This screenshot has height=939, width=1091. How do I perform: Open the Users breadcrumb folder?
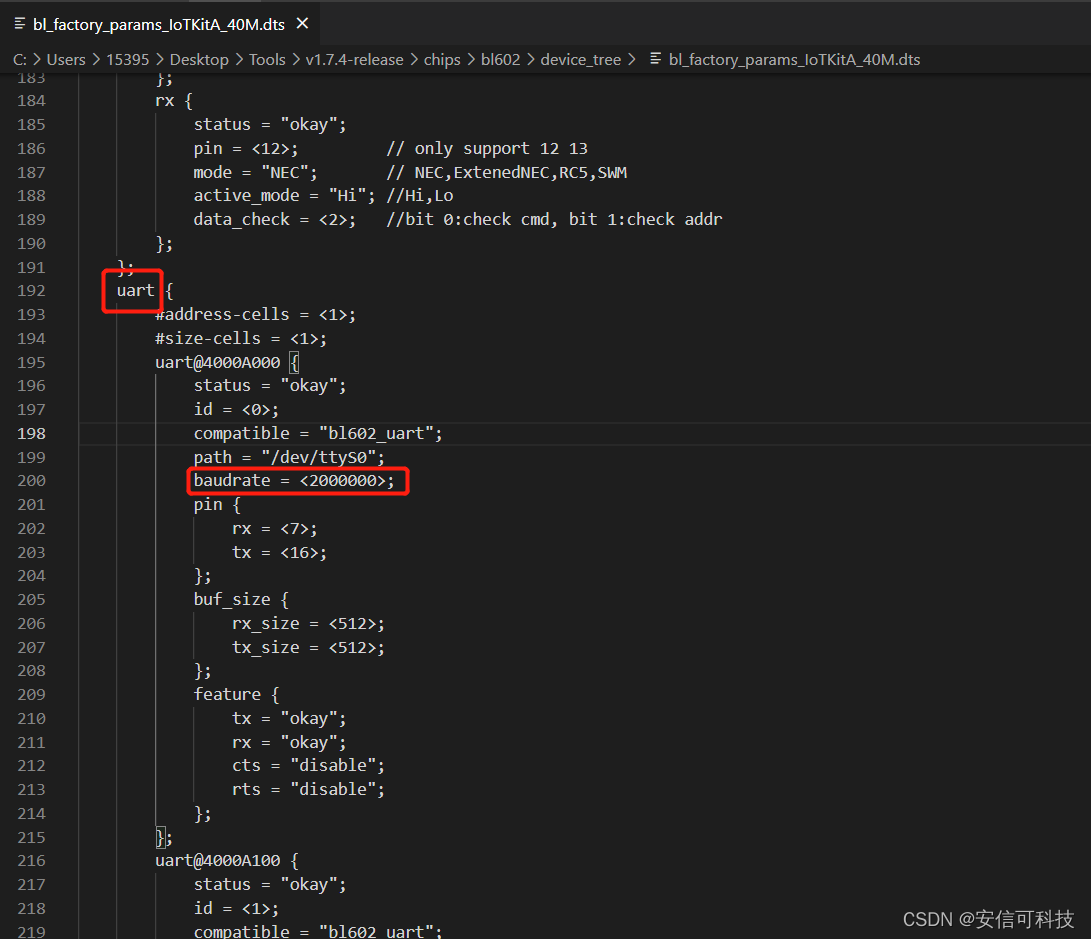click(66, 60)
